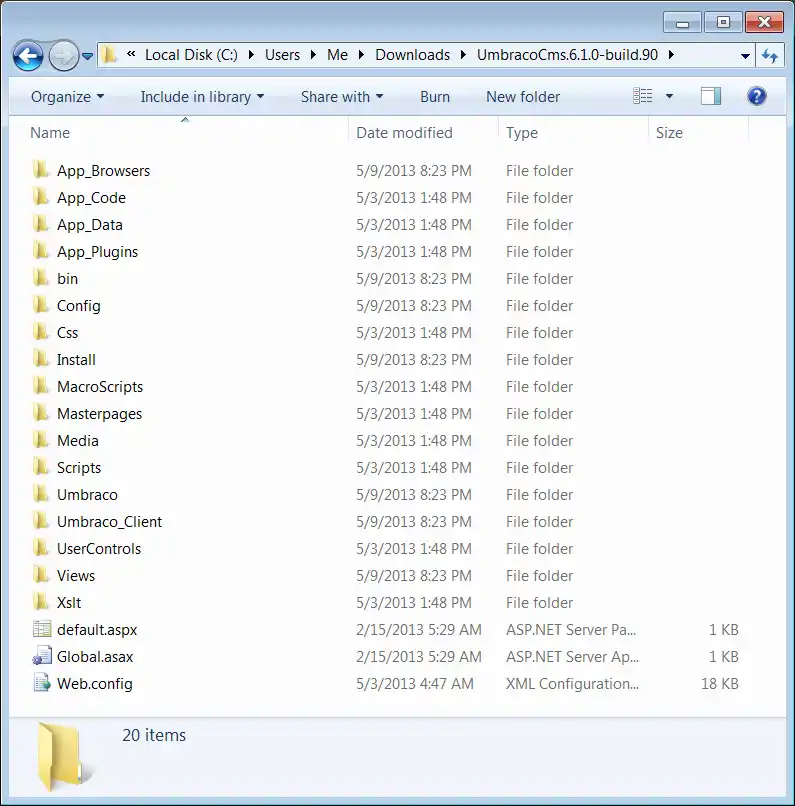This screenshot has width=795, height=806.
Task: Navigate to Me in the breadcrumb
Action: 337,54
